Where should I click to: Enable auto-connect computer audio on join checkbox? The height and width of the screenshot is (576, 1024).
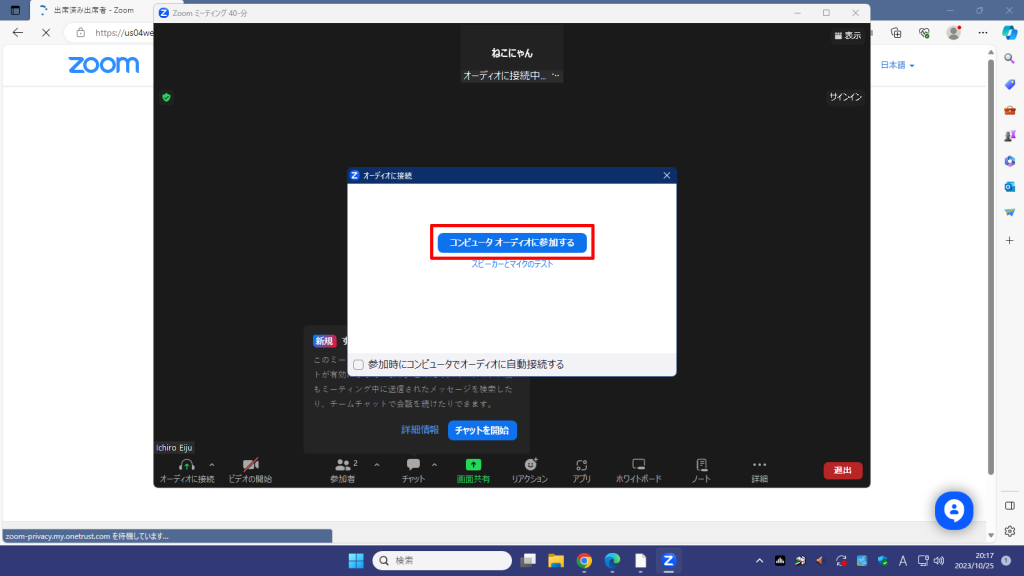[359, 364]
